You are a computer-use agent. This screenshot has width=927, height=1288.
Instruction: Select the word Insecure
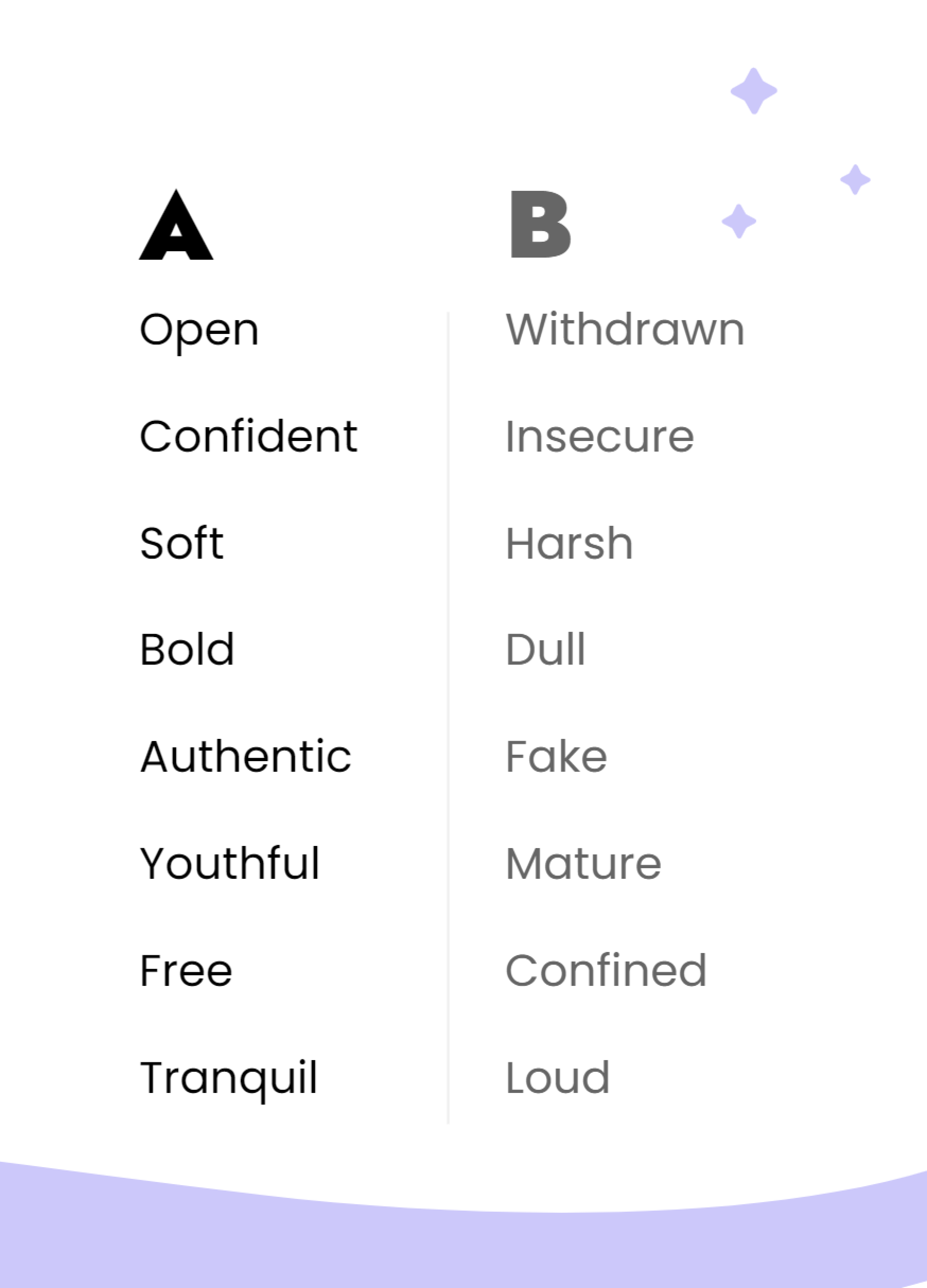point(600,437)
